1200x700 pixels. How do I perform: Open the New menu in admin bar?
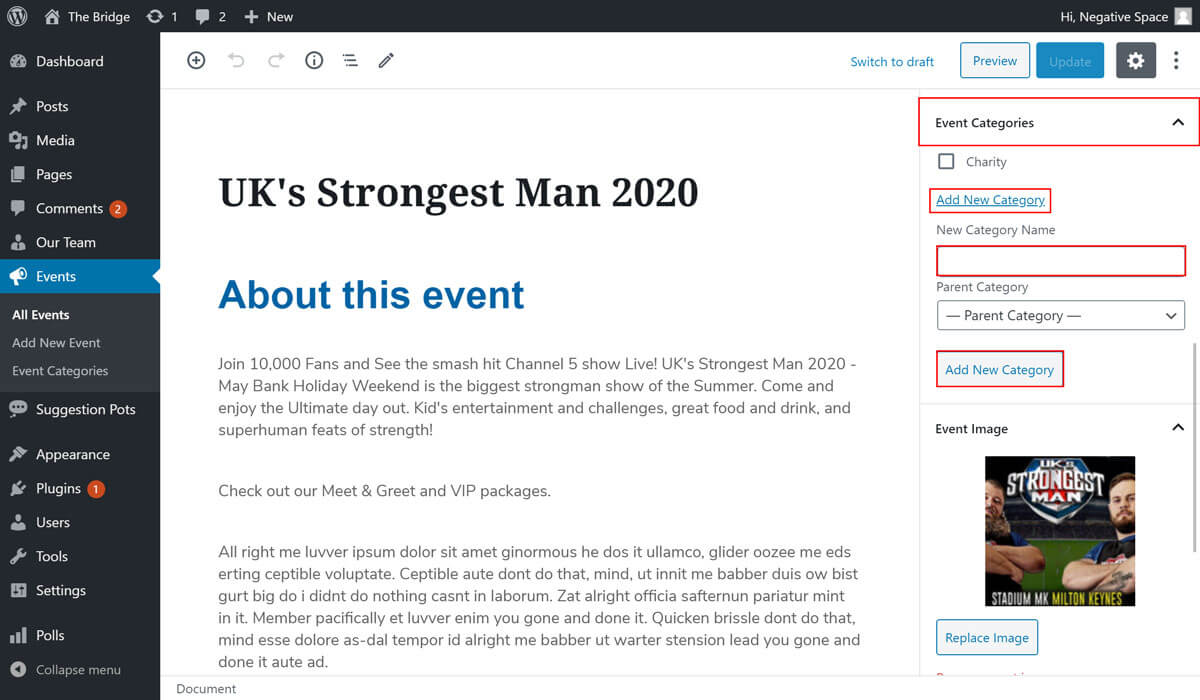(268, 16)
